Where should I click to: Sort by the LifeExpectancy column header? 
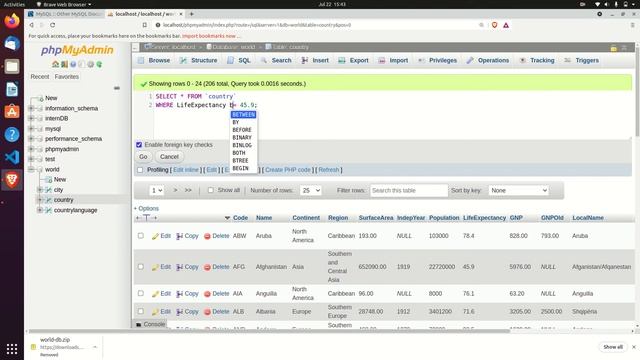point(484,218)
